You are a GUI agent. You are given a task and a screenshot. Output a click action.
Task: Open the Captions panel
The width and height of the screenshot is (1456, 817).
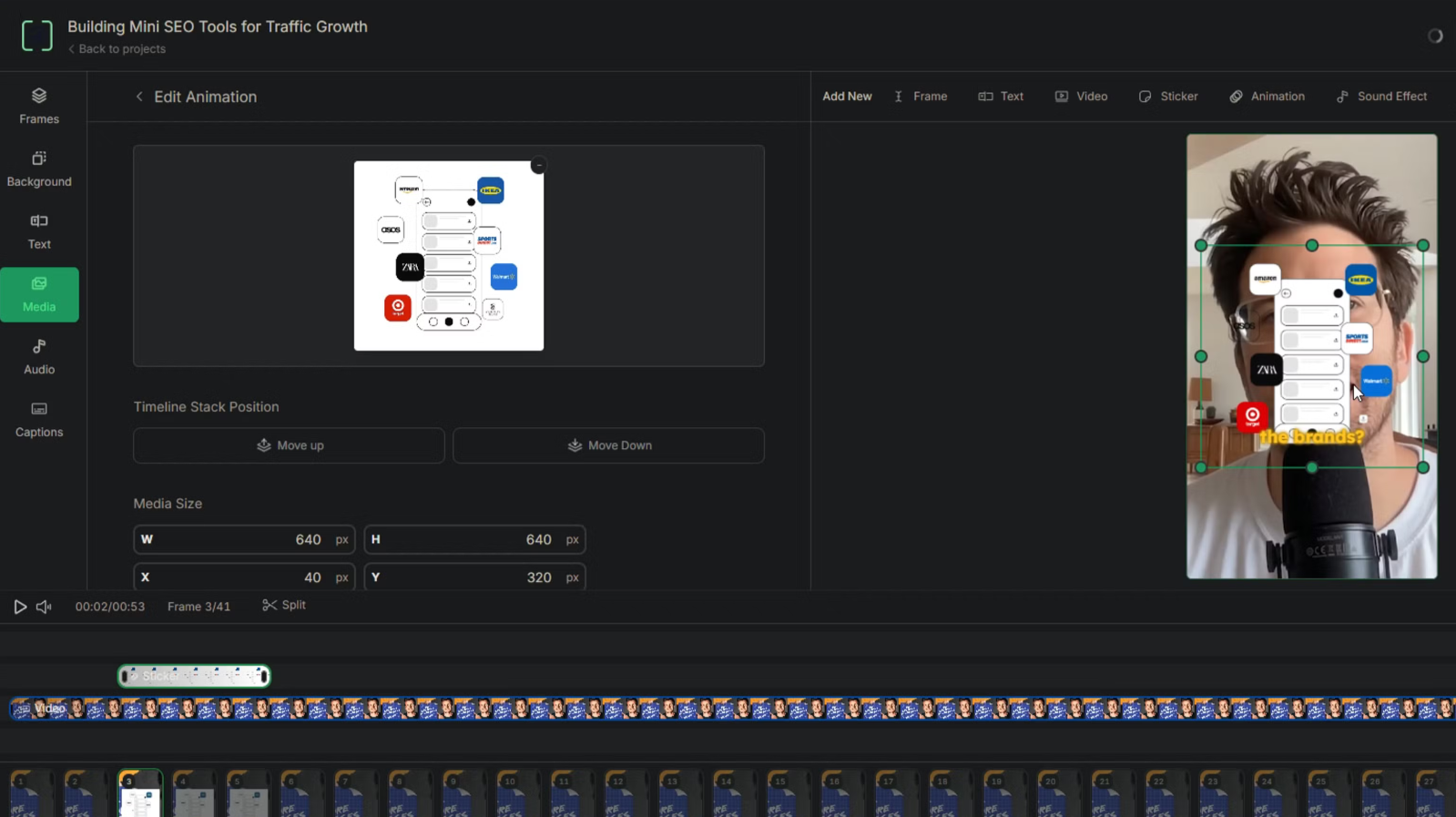coord(39,420)
